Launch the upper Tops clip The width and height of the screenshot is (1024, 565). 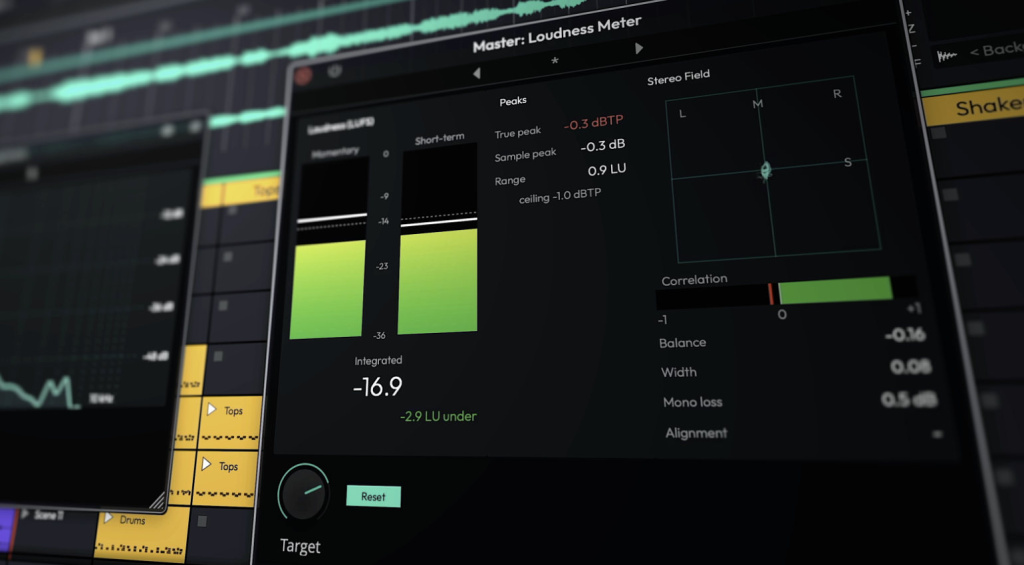point(212,410)
